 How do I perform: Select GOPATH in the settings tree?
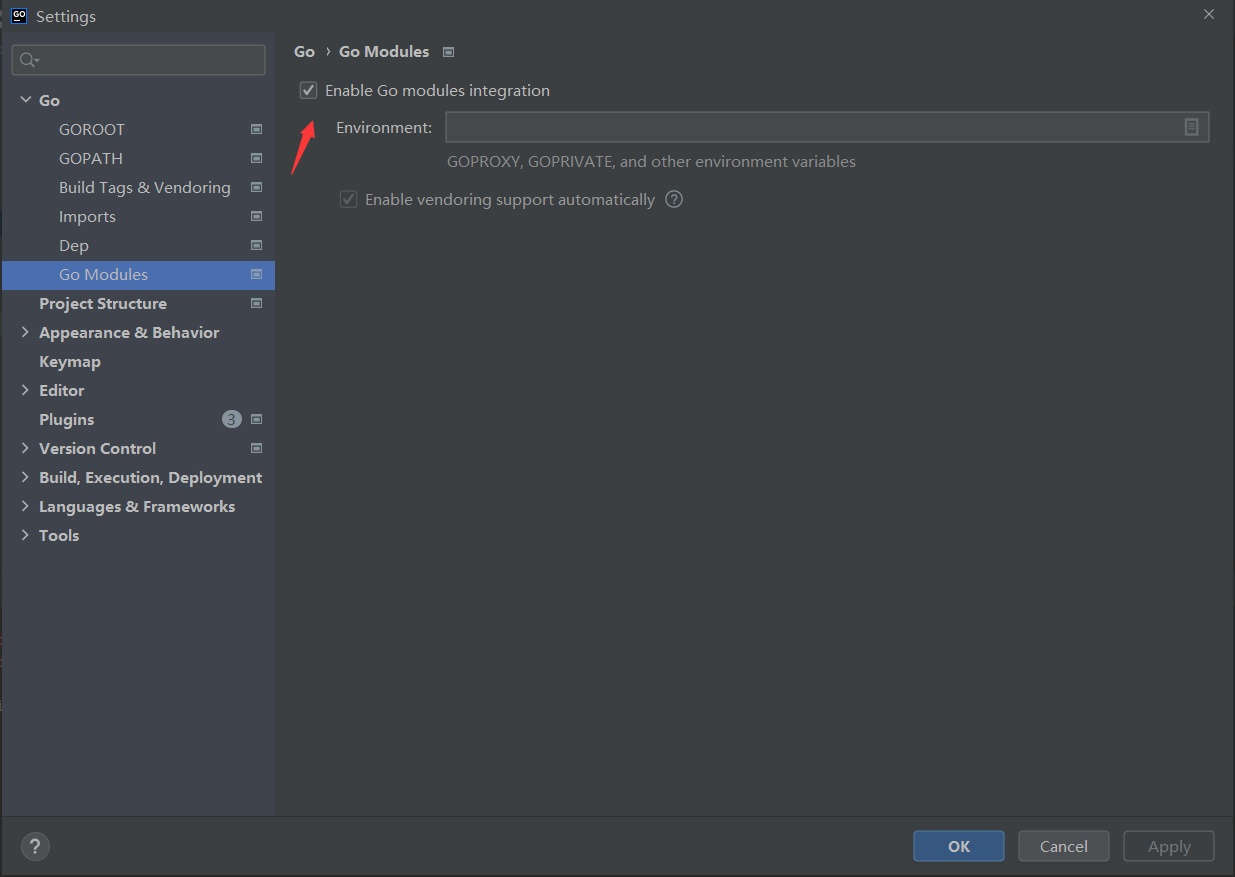click(91, 158)
